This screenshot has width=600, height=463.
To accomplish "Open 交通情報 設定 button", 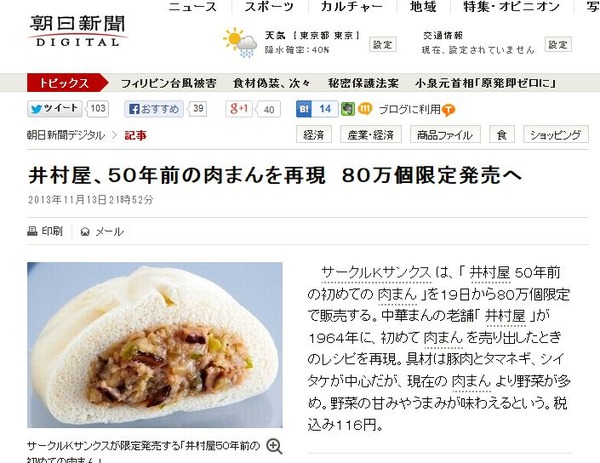I will (558, 45).
